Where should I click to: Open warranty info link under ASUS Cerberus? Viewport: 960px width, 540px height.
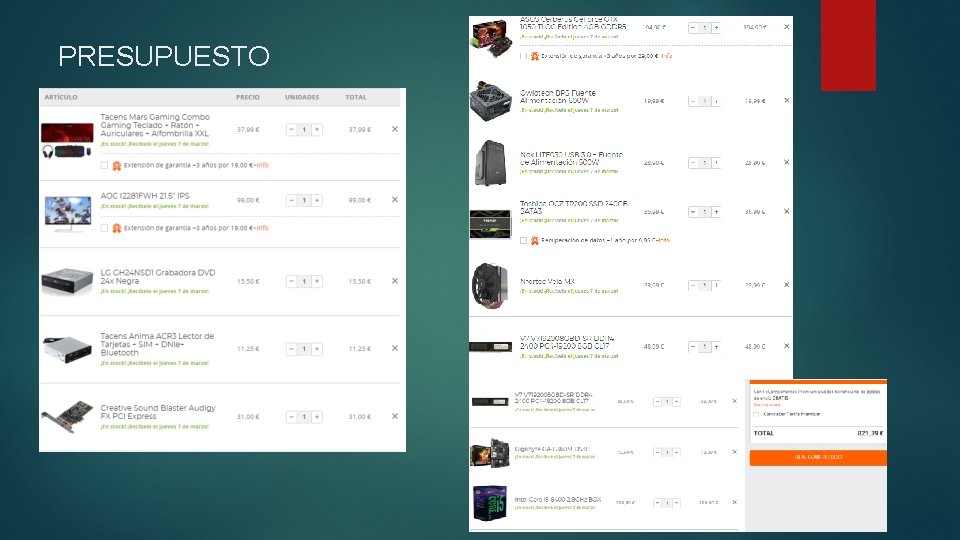667,56
